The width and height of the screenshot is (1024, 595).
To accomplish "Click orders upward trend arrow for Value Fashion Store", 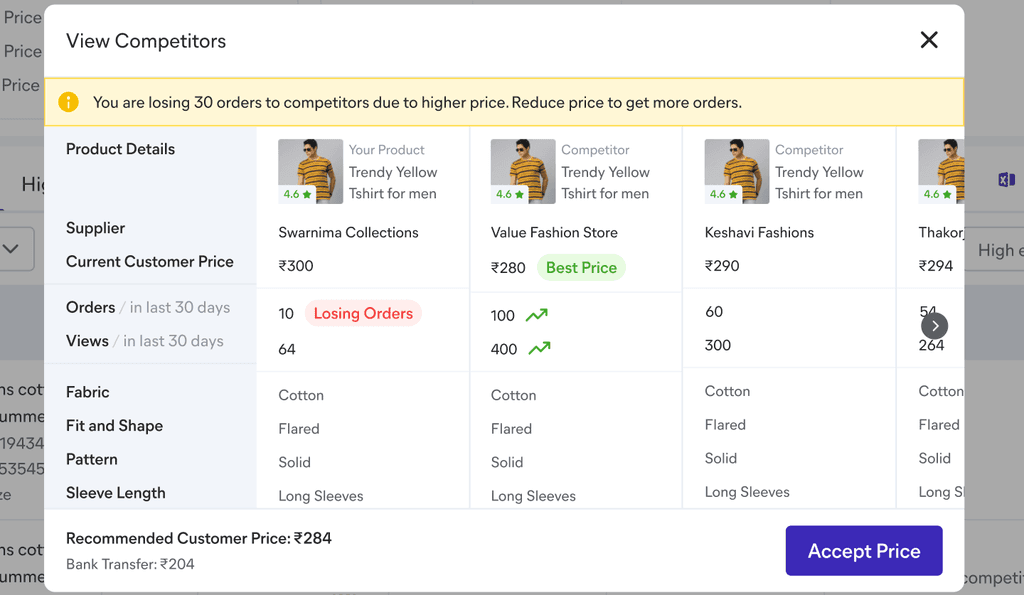I will pyautogui.click(x=537, y=315).
